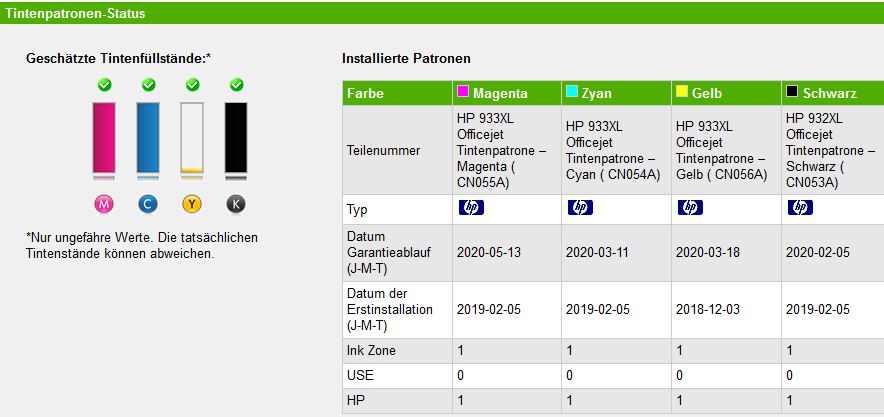Screen dimensions: 884x417
Task: Select the magenta ink level bar
Action: (x=104, y=137)
